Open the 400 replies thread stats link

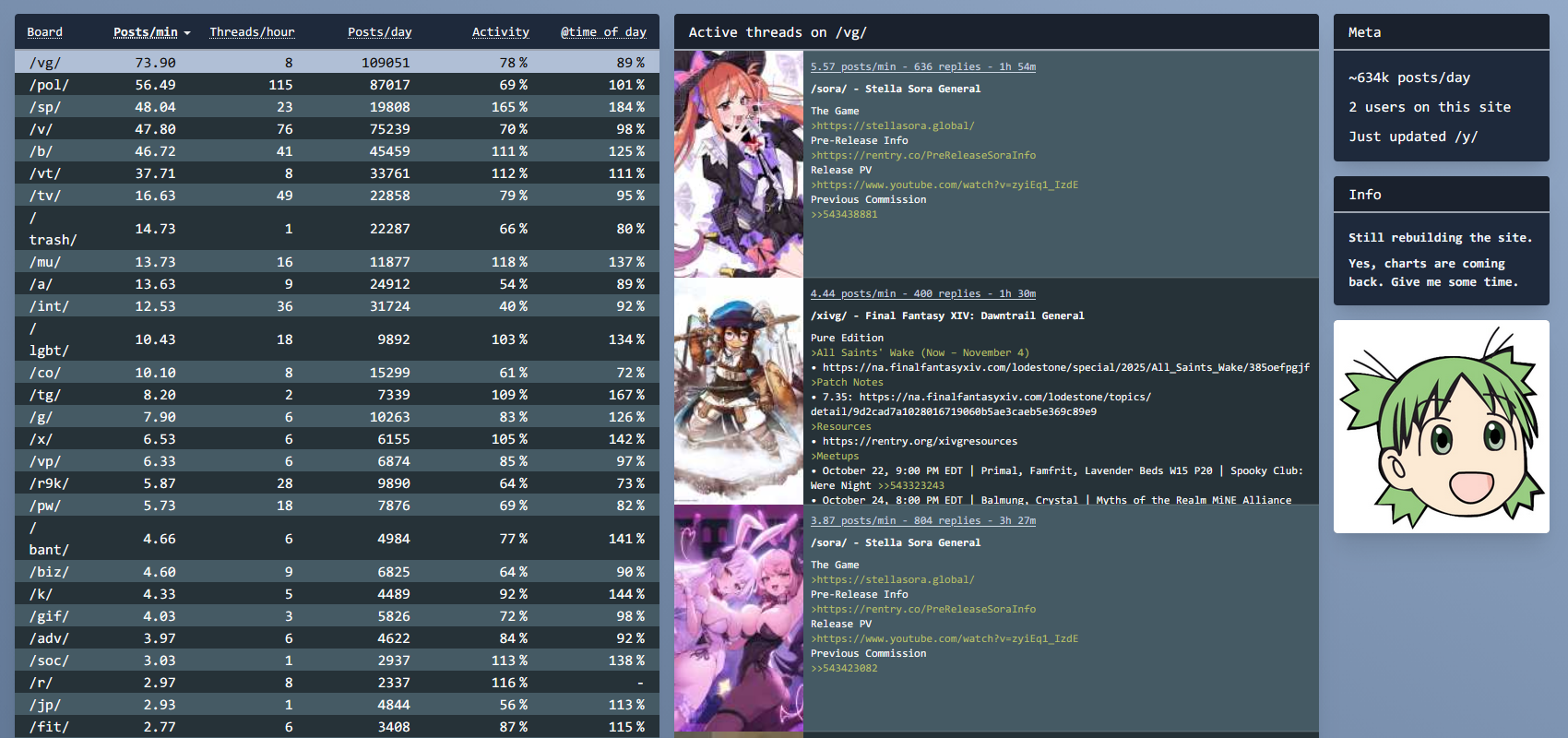tap(923, 293)
